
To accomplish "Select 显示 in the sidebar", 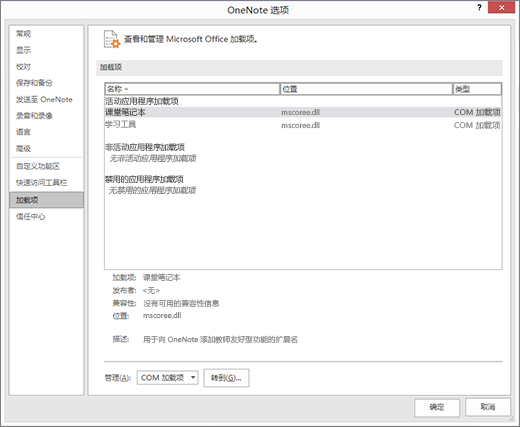I will click(x=23, y=50).
